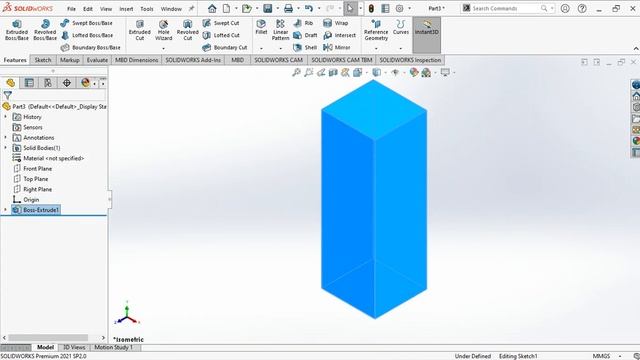Select the Top Plane tree item
Image resolution: width=640 pixels, height=360 pixels.
click(x=31, y=179)
